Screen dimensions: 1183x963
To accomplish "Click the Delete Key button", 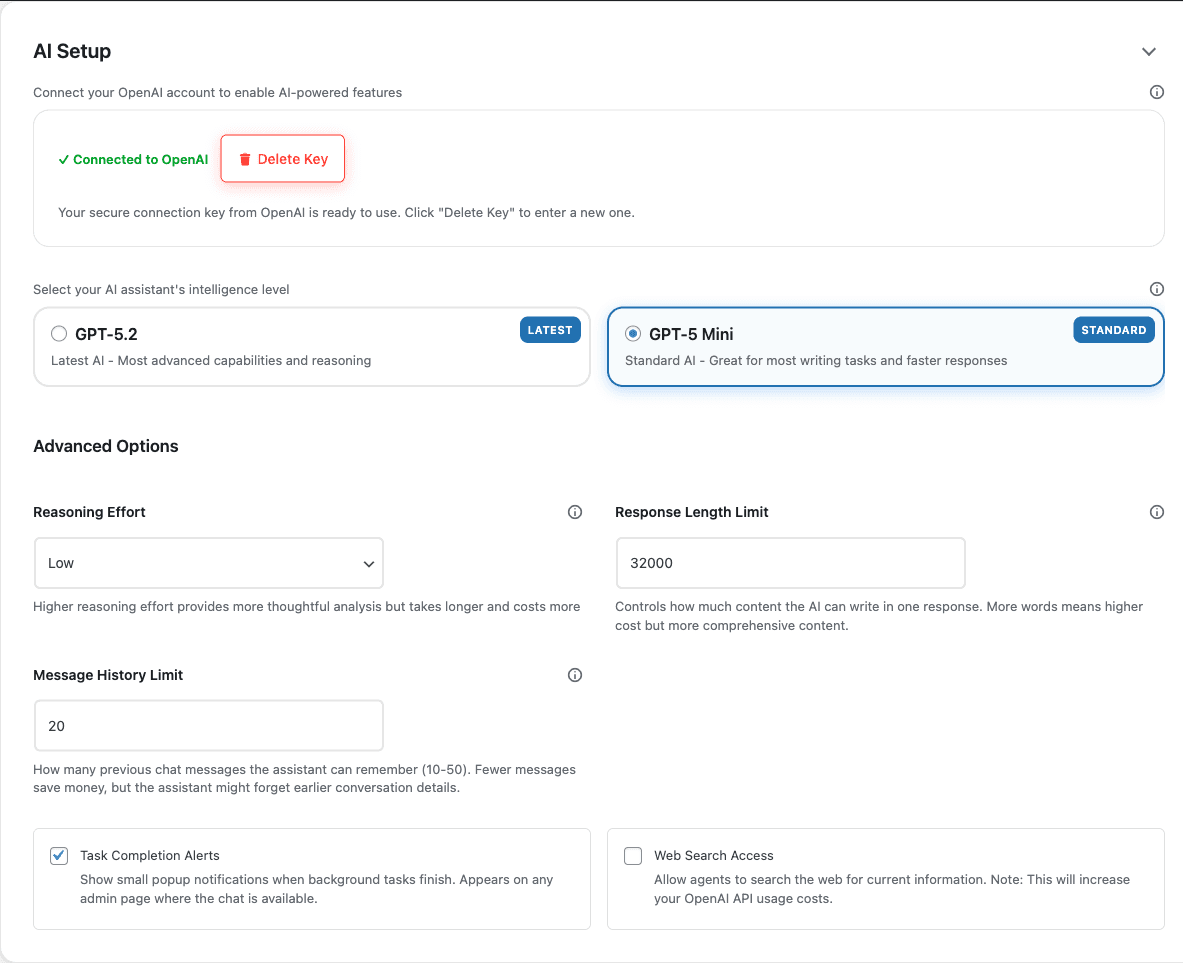I will click(283, 158).
